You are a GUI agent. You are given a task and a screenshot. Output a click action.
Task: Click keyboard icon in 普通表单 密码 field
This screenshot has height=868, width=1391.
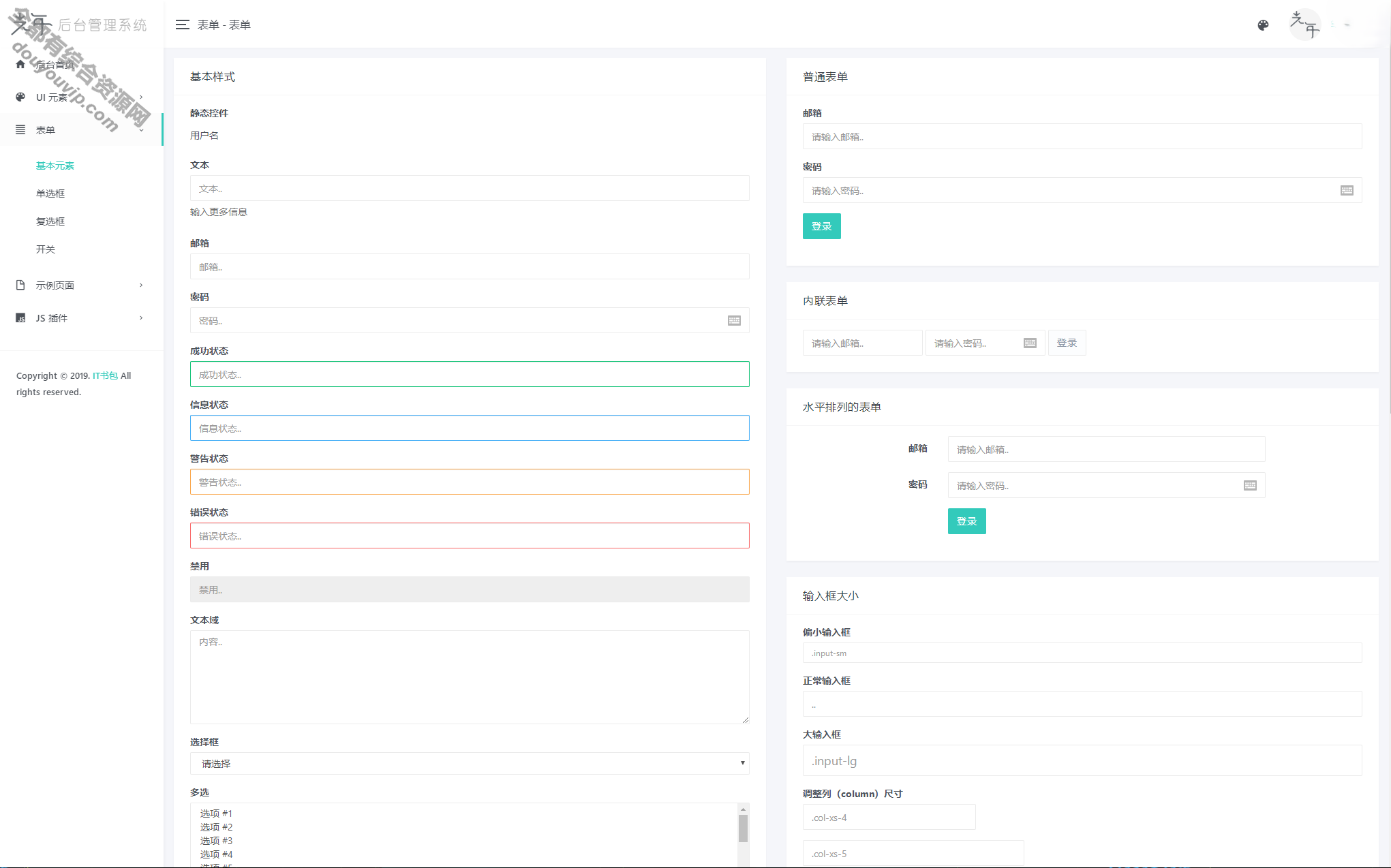1347,190
